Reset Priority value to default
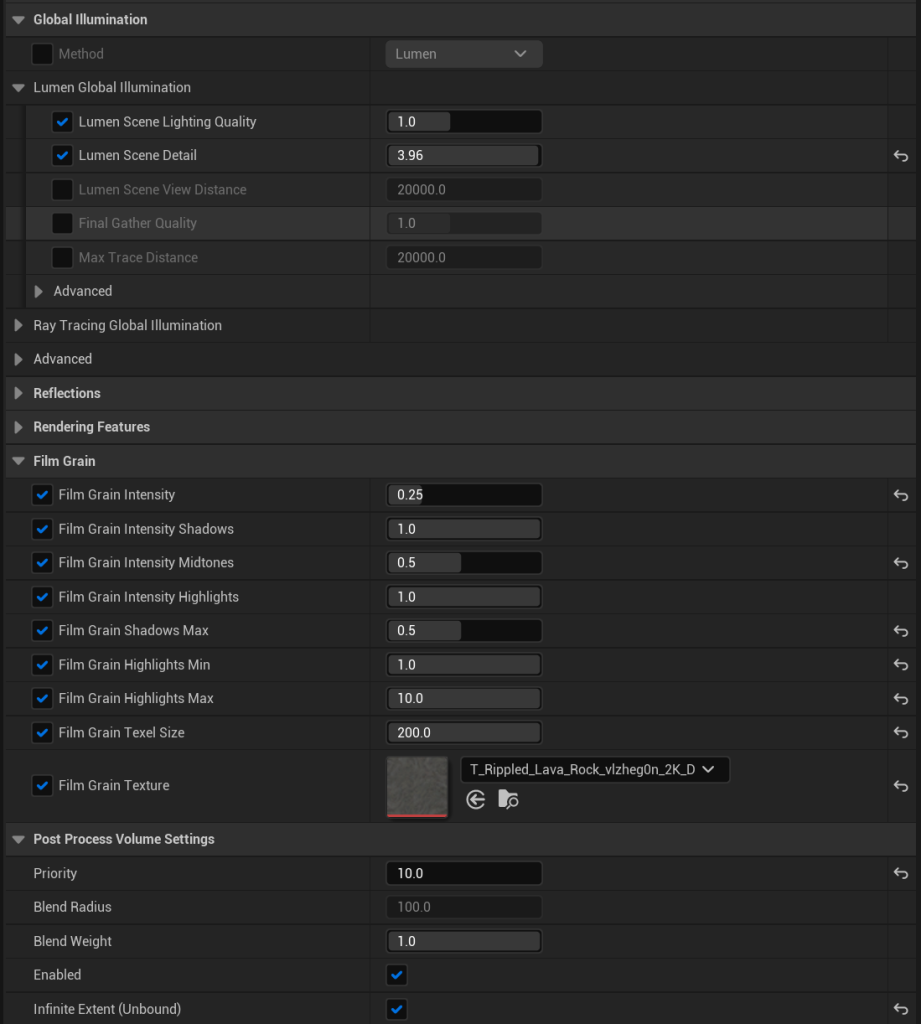Image resolution: width=921 pixels, height=1024 pixels. pyautogui.click(x=900, y=874)
